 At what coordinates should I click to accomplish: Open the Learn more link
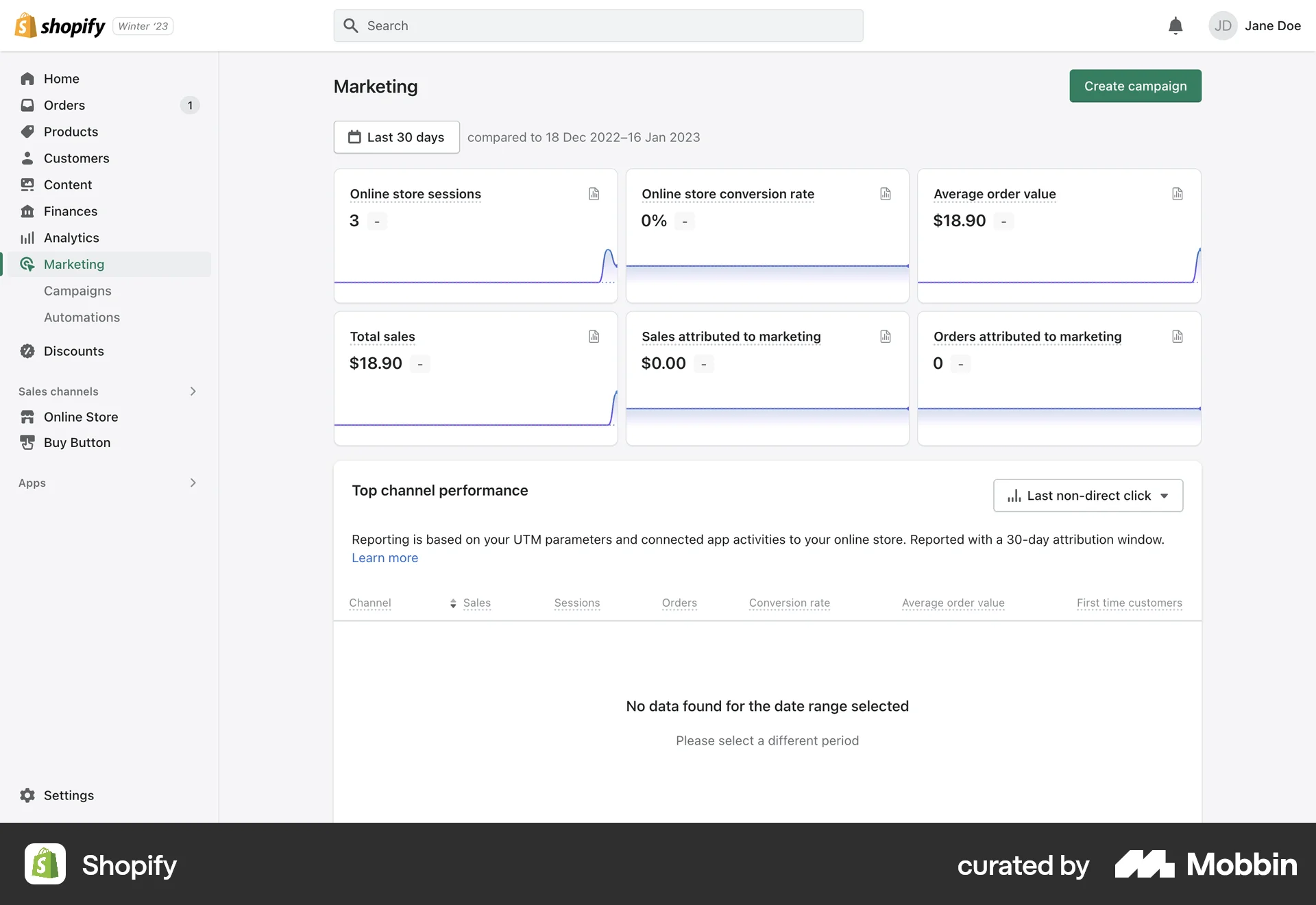pyautogui.click(x=385, y=557)
